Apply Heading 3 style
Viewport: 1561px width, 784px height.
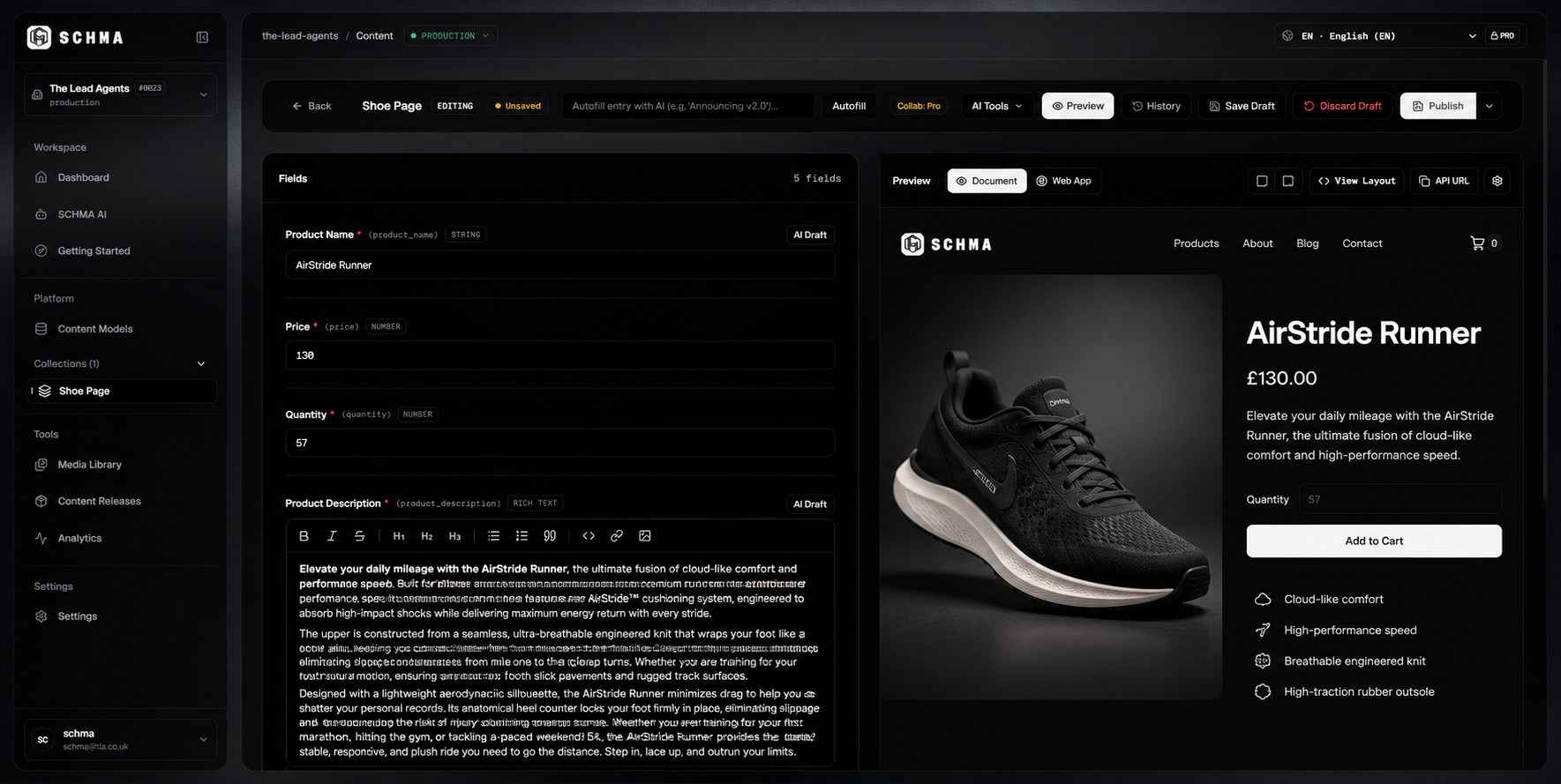454,536
